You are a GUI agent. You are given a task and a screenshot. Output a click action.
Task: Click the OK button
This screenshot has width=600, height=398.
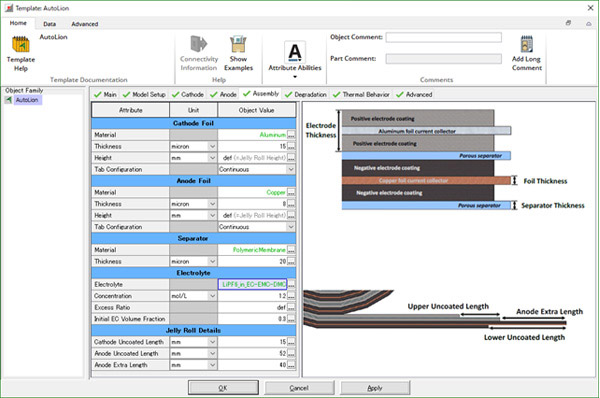[x=223, y=388]
